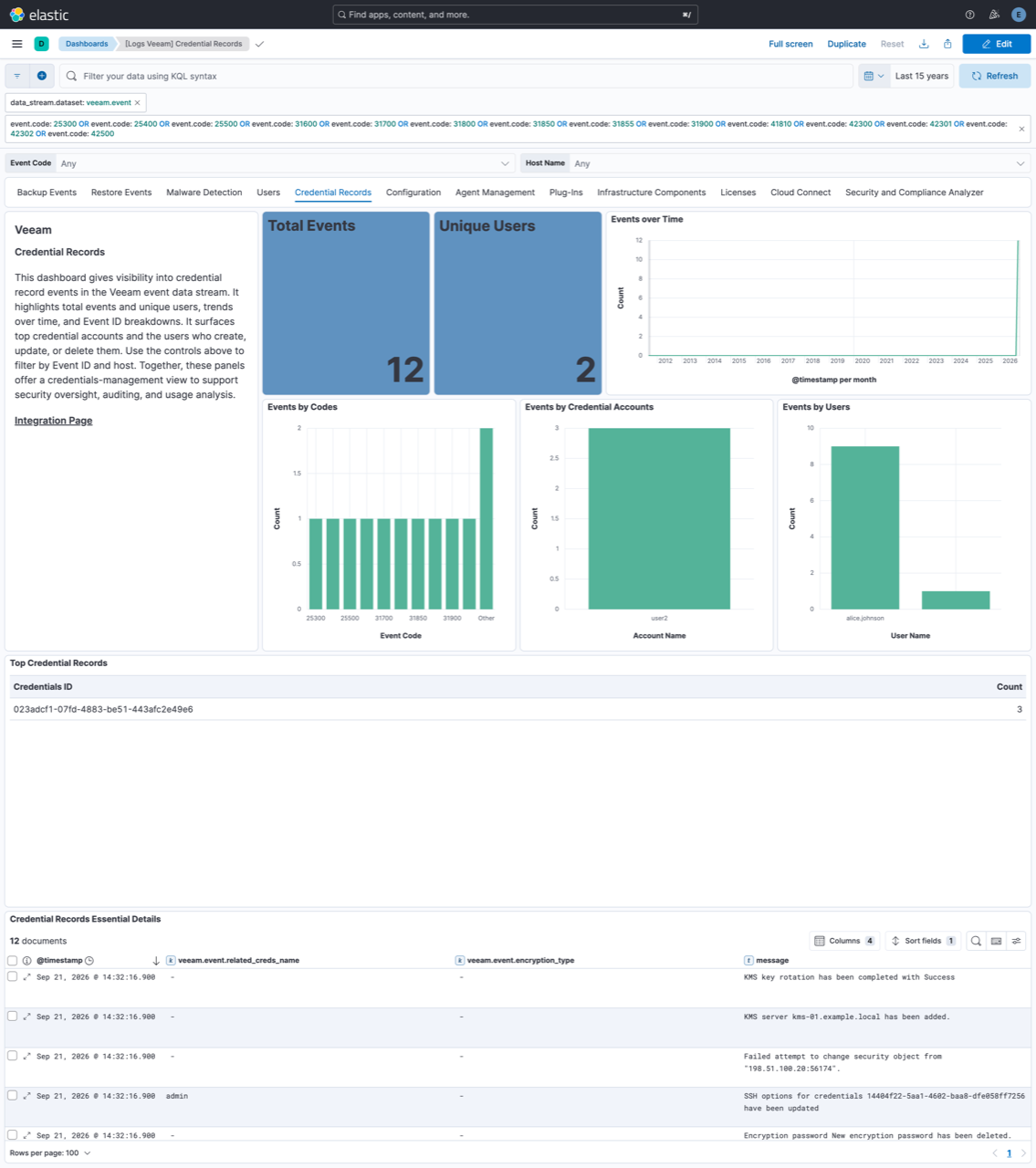
Task: Click the alice.johnson bar in Users chart
Action: coord(865,527)
